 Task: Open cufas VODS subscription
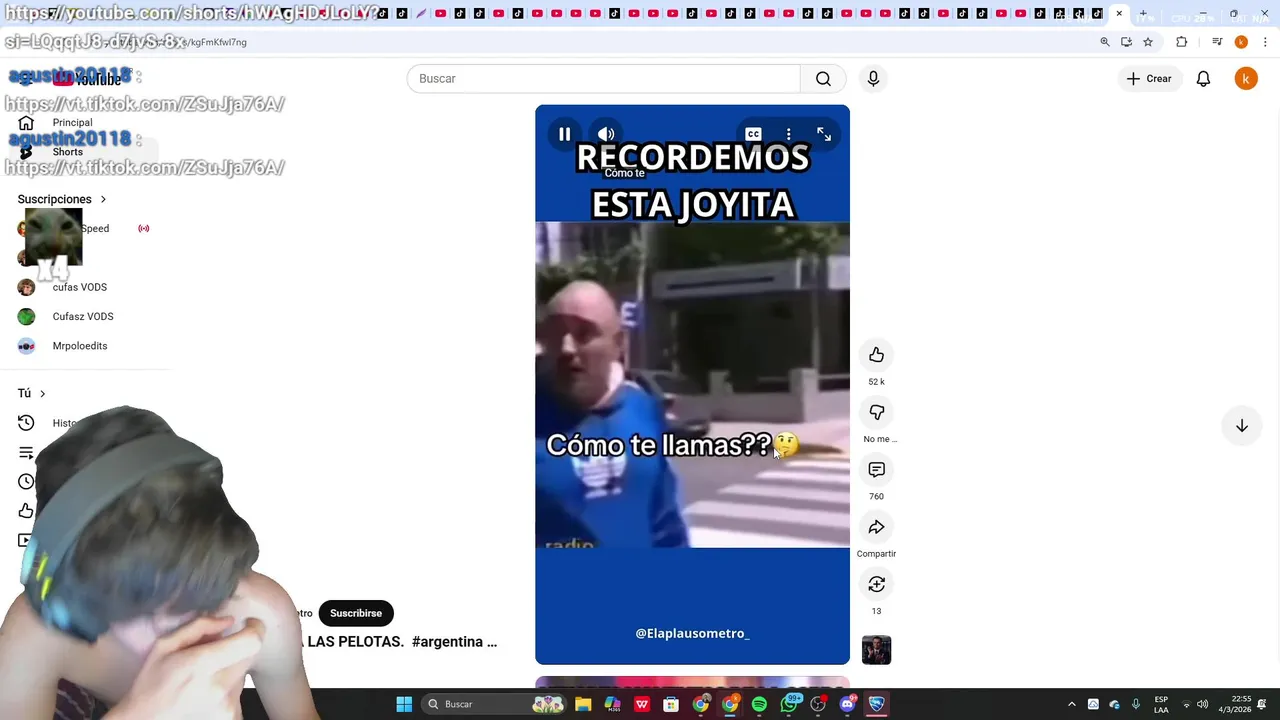pos(80,287)
